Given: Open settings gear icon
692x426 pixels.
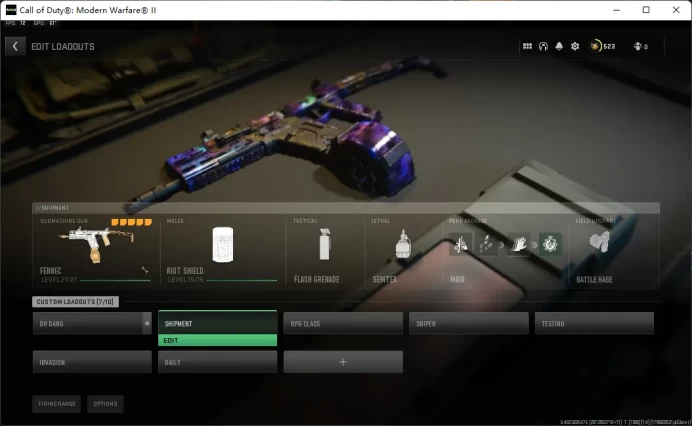Looking at the screenshot, I should tap(575, 46).
